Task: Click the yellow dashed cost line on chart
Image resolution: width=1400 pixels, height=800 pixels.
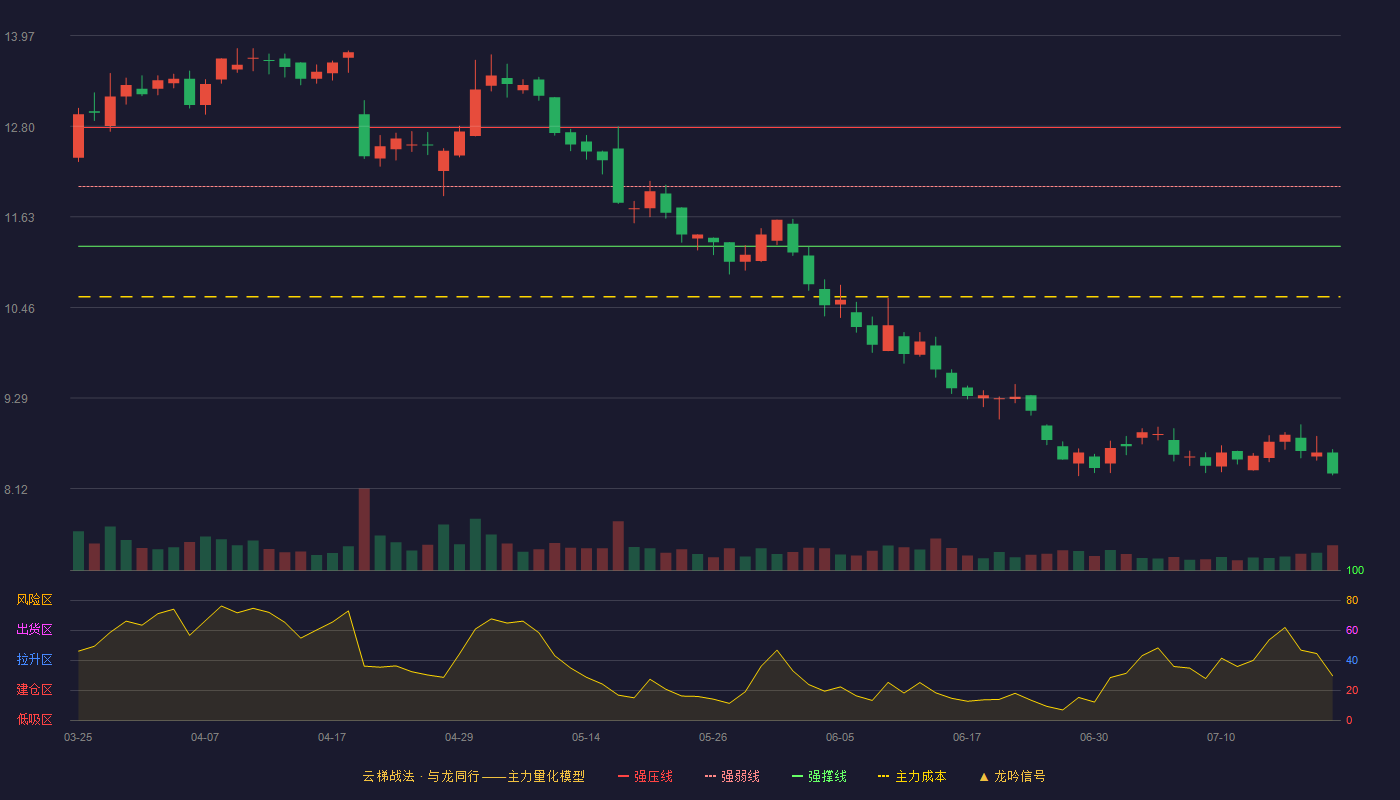Action: pyautogui.click(x=709, y=297)
